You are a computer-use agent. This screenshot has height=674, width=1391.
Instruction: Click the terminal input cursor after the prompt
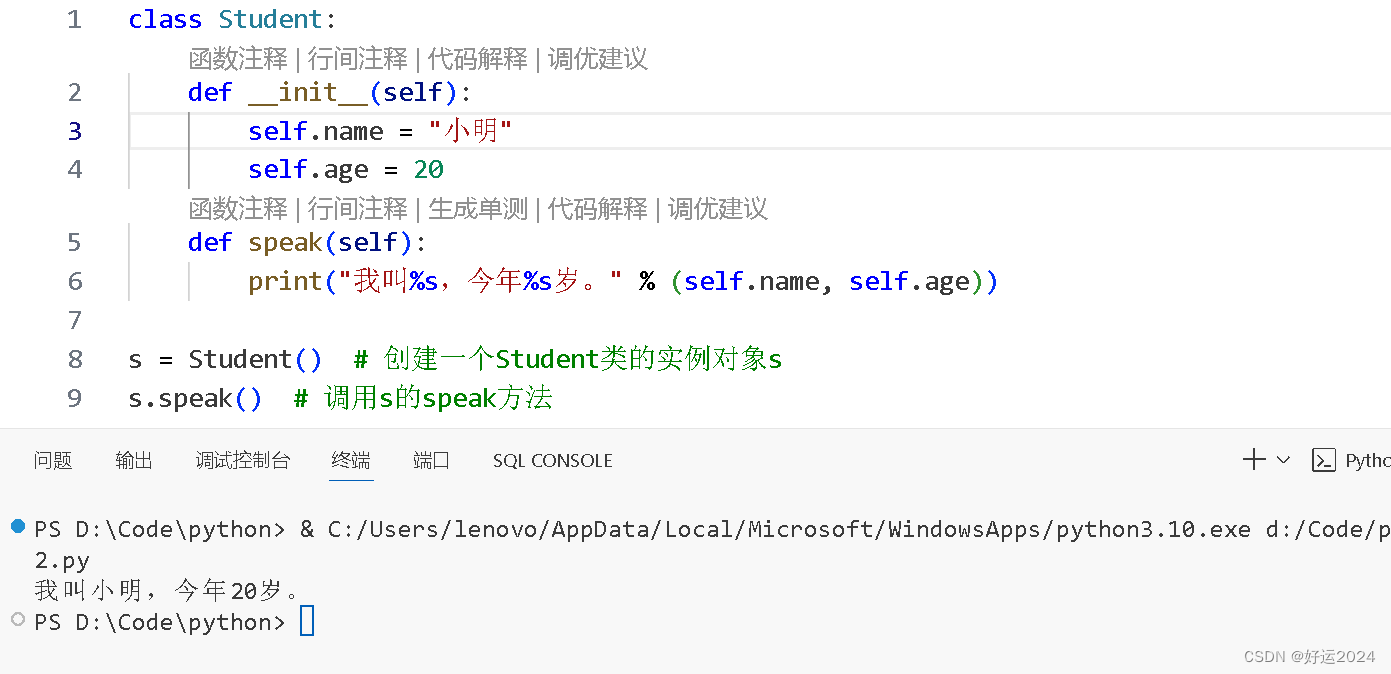(306, 621)
